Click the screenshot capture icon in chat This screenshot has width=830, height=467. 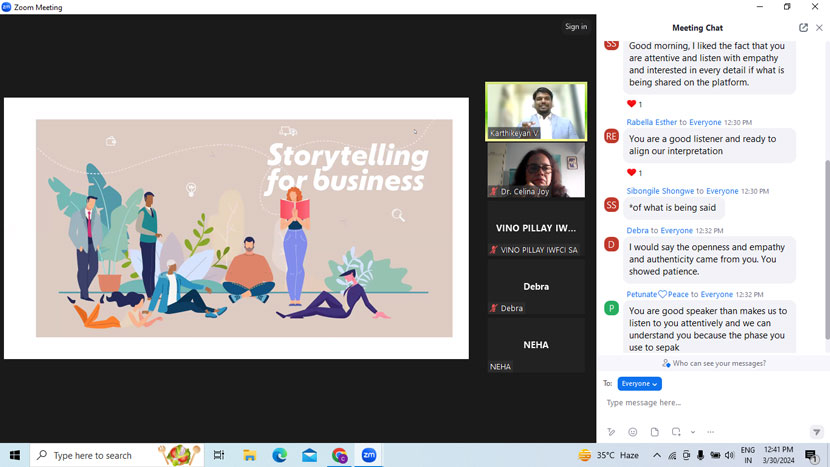(x=676, y=432)
